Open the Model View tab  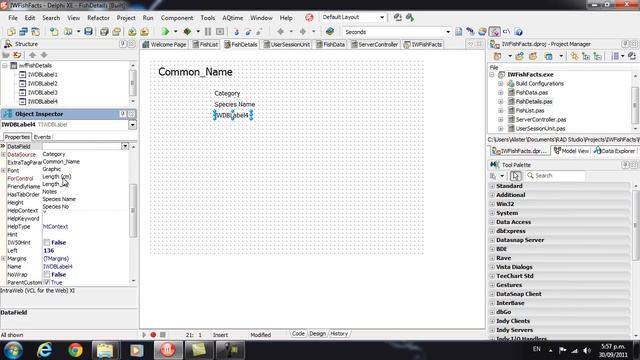click(x=571, y=151)
